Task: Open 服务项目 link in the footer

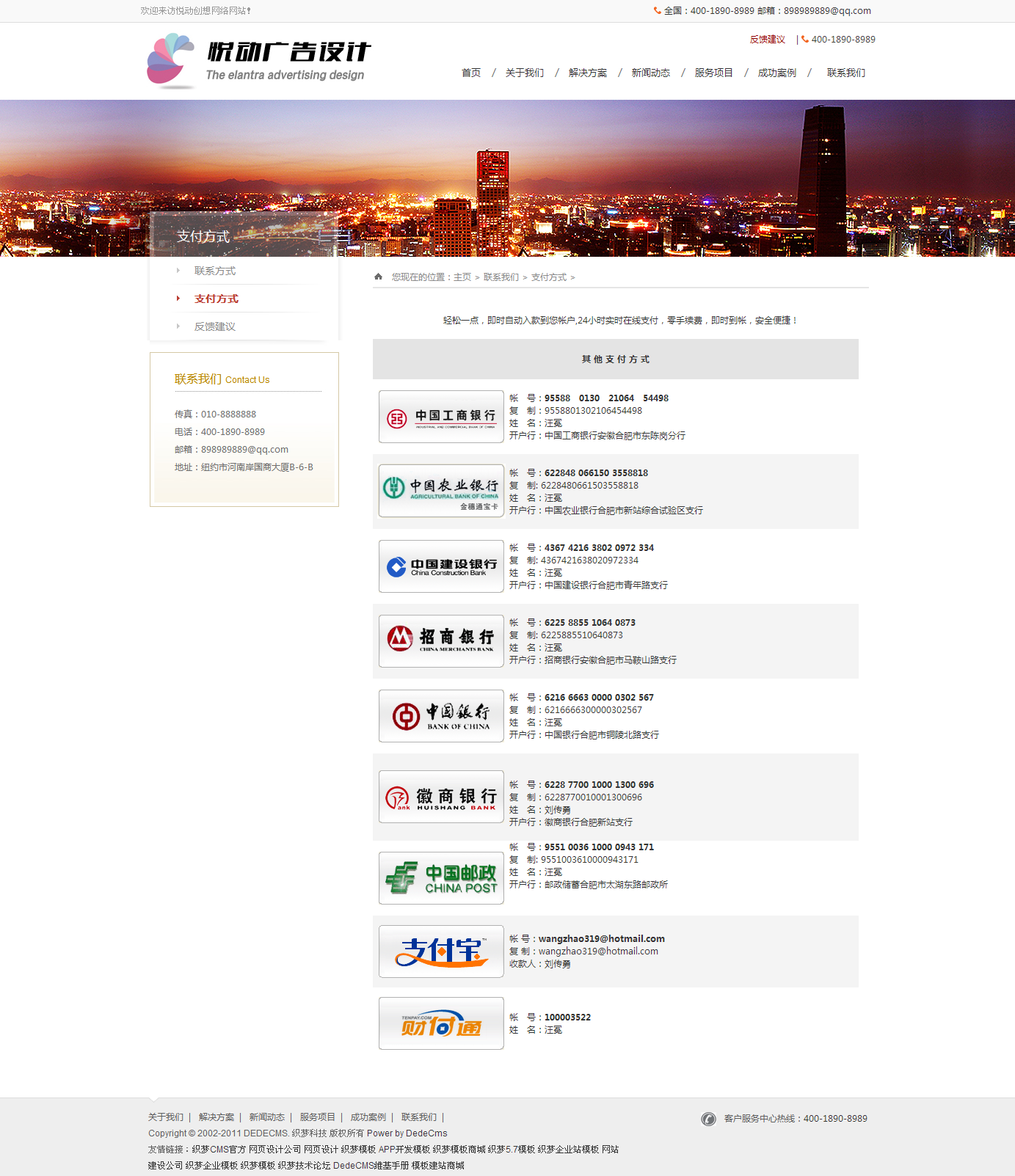Action: pyautogui.click(x=317, y=1117)
